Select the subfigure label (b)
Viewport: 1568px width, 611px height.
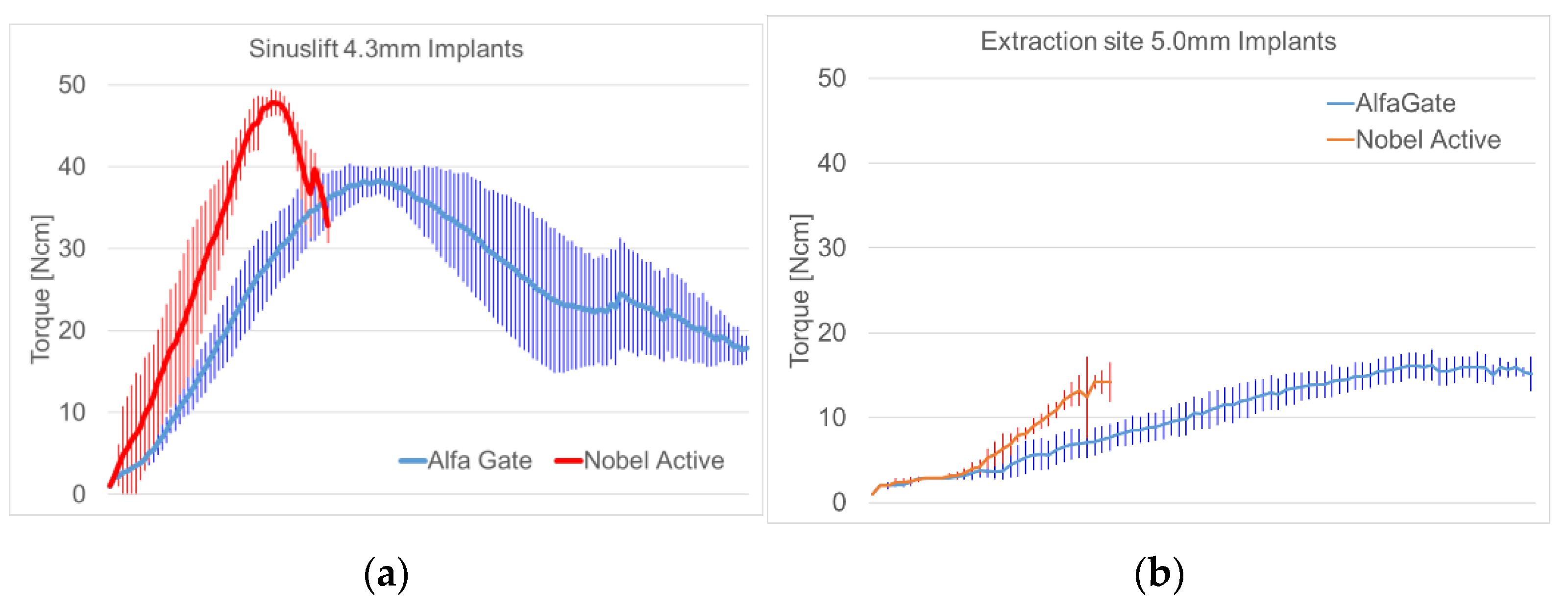click(1159, 574)
